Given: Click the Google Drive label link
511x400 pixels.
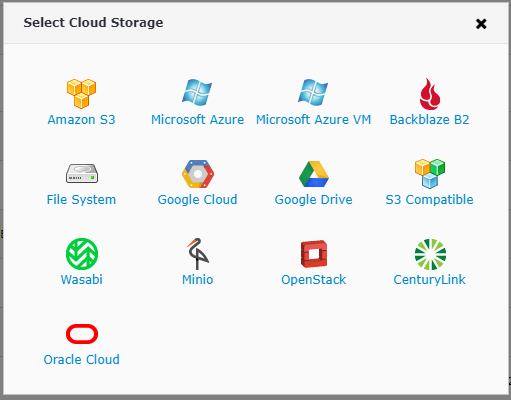Looking at the screenshot, I should (x=314, y=200).
